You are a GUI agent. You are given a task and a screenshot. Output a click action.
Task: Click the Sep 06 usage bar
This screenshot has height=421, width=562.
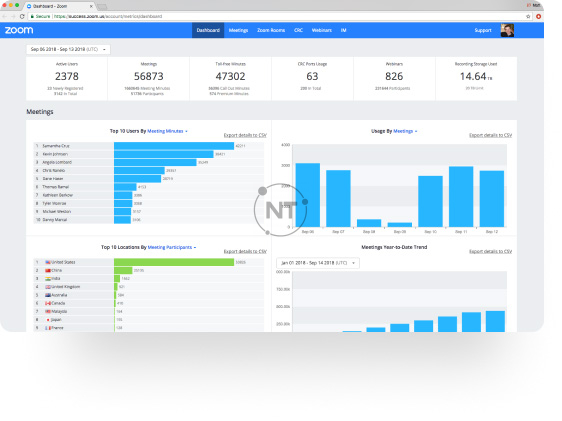click(308, 195)
